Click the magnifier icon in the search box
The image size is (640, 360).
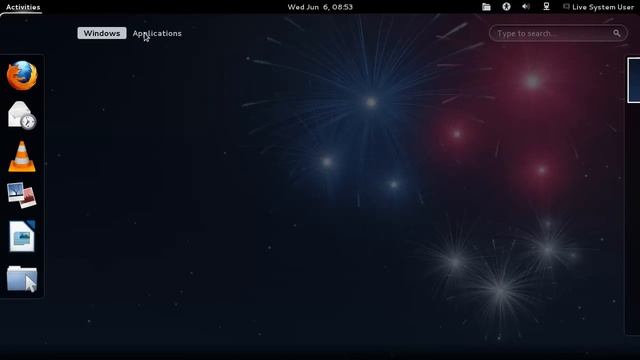pos(616,33)
